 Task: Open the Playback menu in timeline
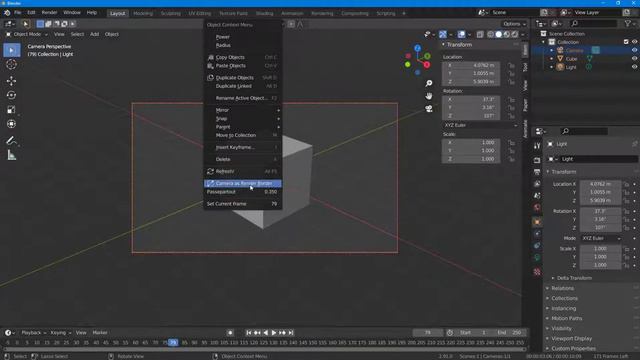(33, 333)
